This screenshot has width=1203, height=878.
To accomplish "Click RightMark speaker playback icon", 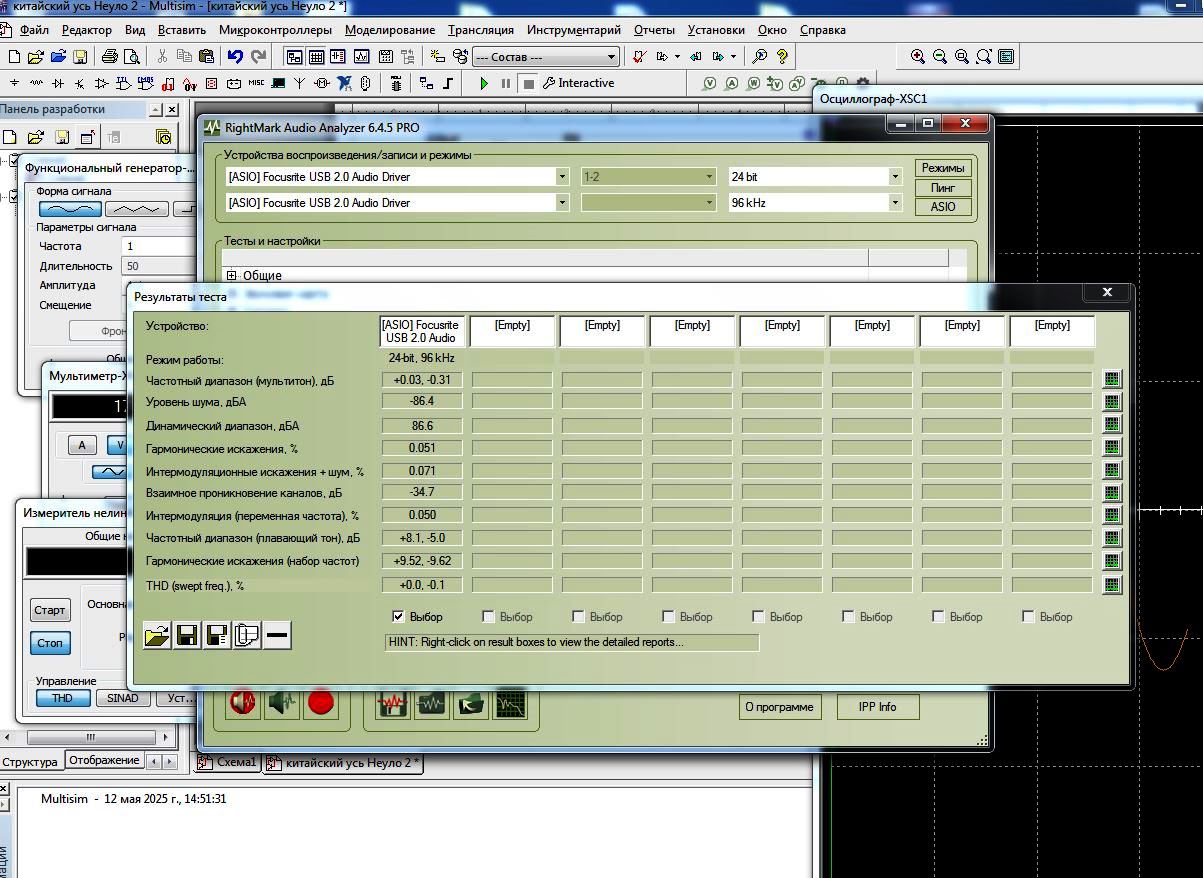I will click(x=282, y=703).
